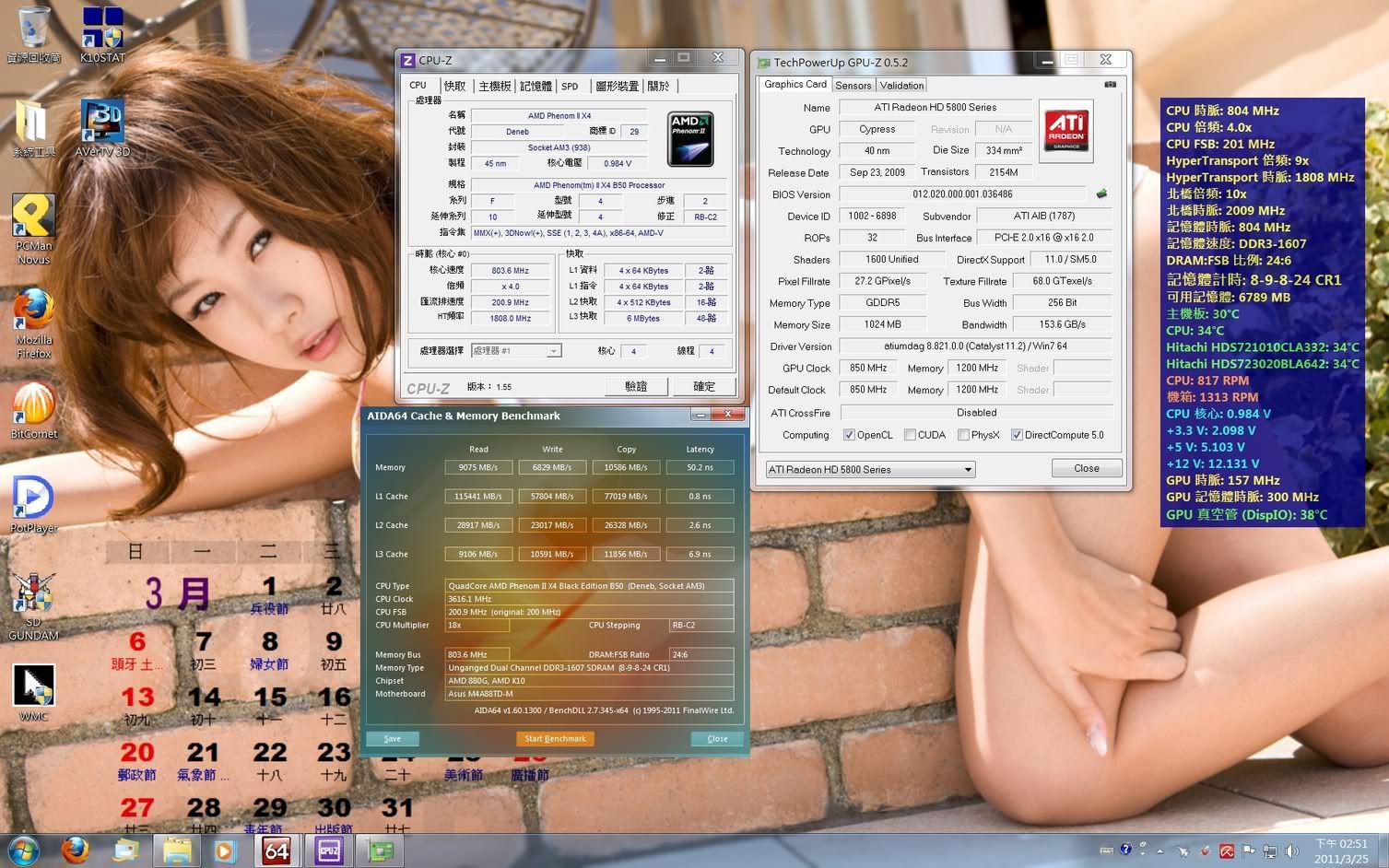Click the GPU-Z screenshot camera icon
The width and height of the screenshot is (1389, 868).
pos(1110,85)
